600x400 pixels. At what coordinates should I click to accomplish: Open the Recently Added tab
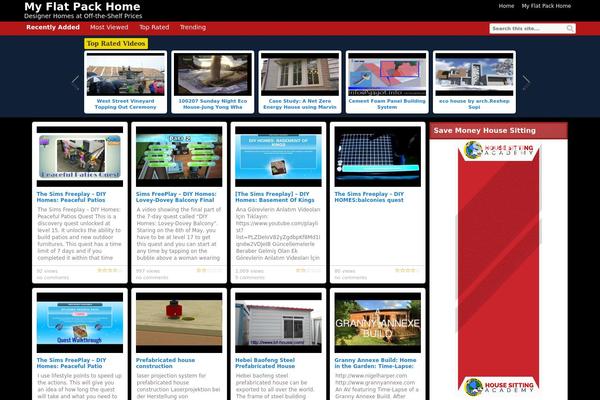(53, 27)
